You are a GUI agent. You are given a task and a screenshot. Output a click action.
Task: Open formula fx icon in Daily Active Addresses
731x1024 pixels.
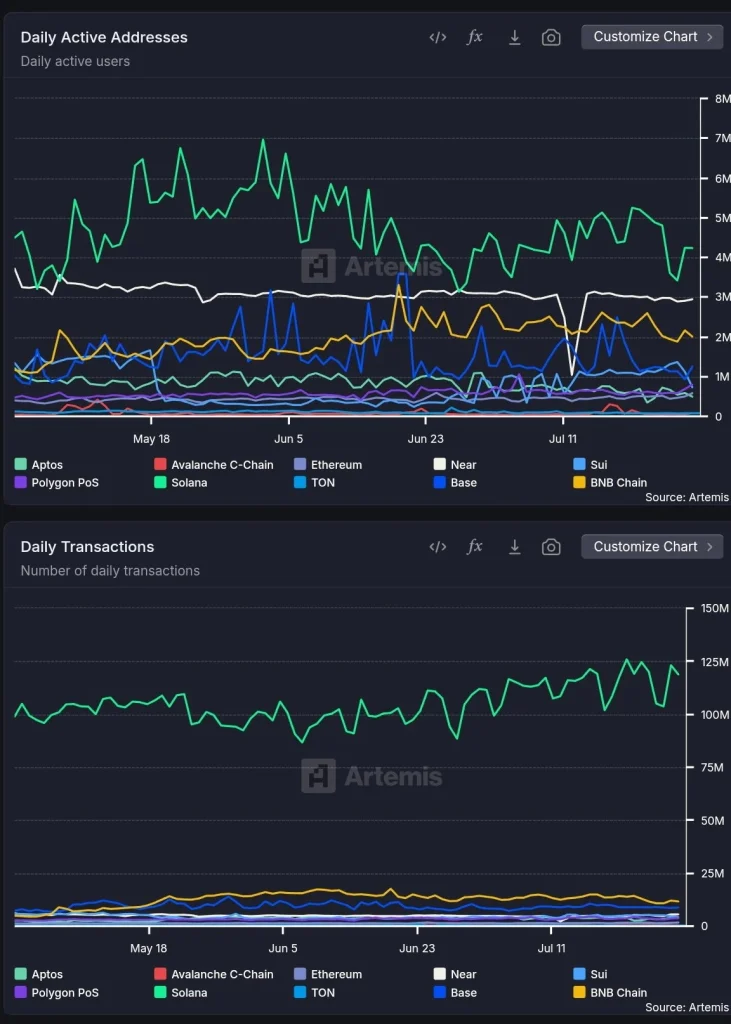tap(475, 37)
